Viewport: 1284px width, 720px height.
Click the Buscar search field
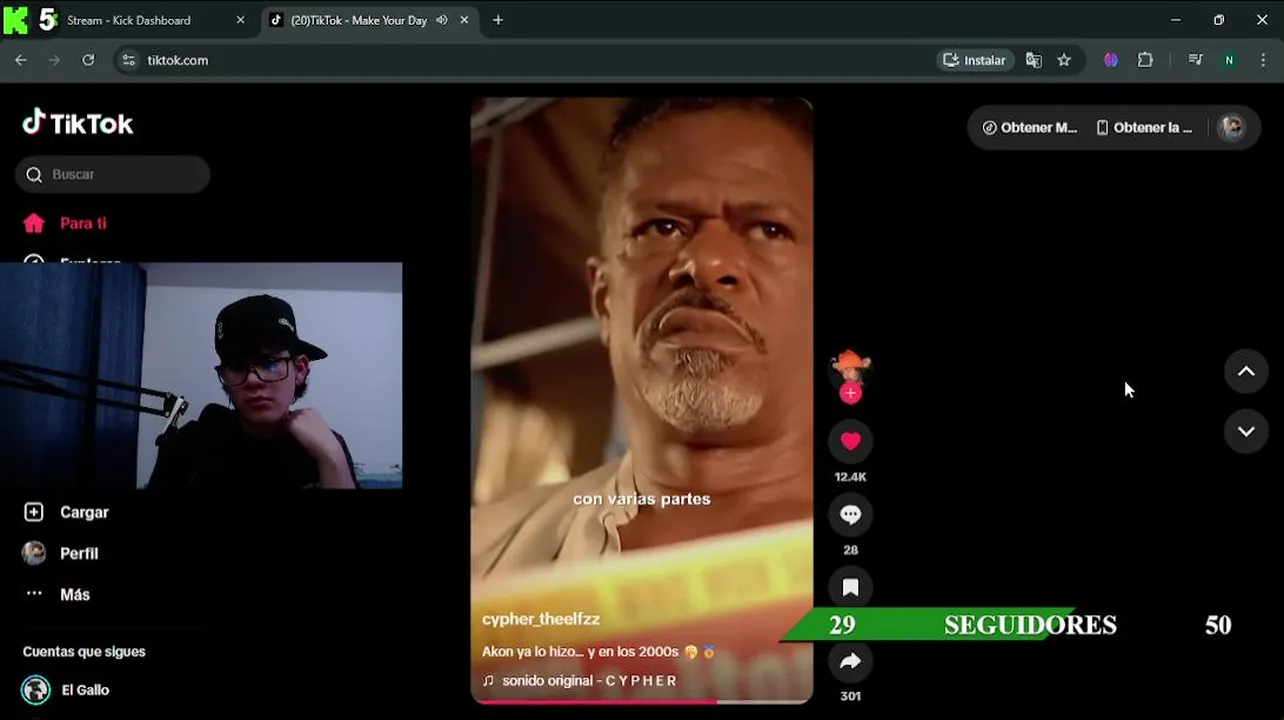(x=112, y=174)
